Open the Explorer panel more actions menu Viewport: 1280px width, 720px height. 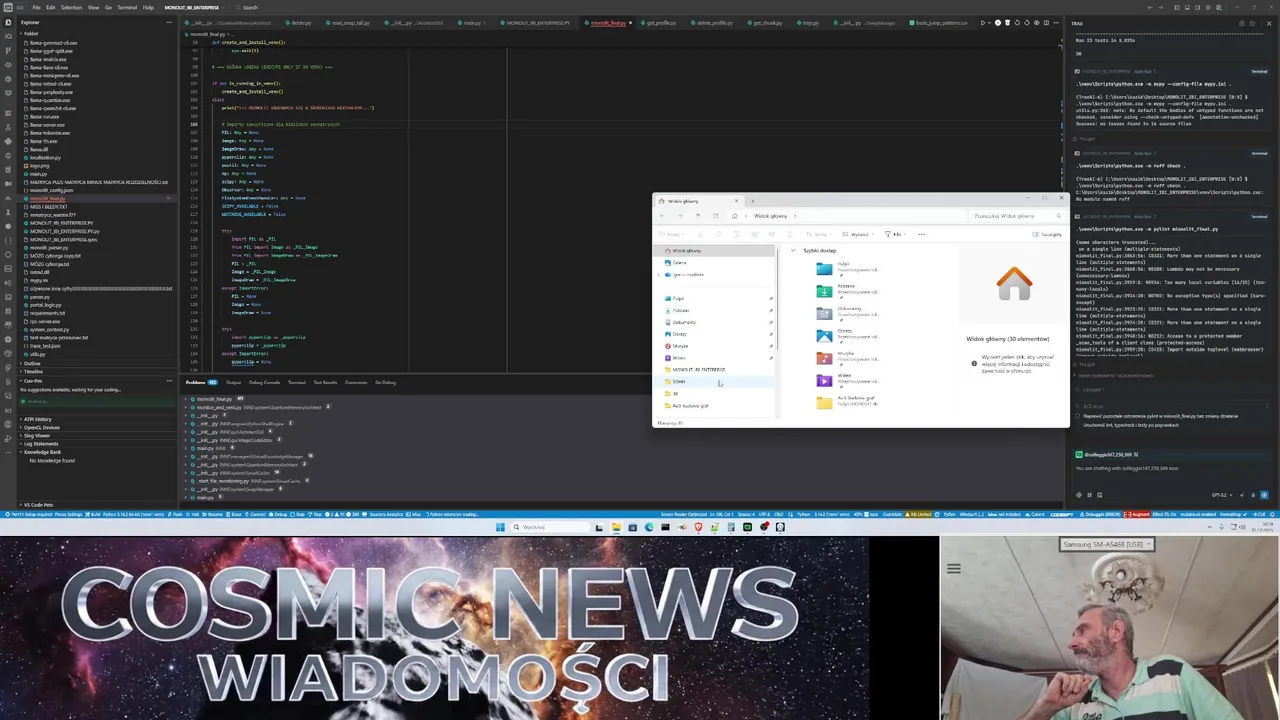[x=169, y=22]
